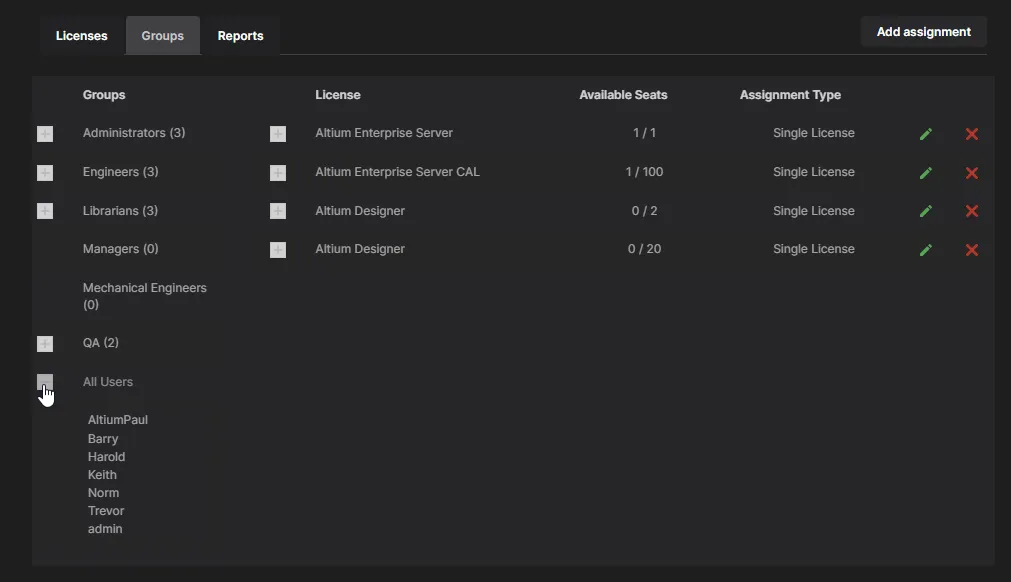Select user Trevor in All Users

tap(106, 511)
